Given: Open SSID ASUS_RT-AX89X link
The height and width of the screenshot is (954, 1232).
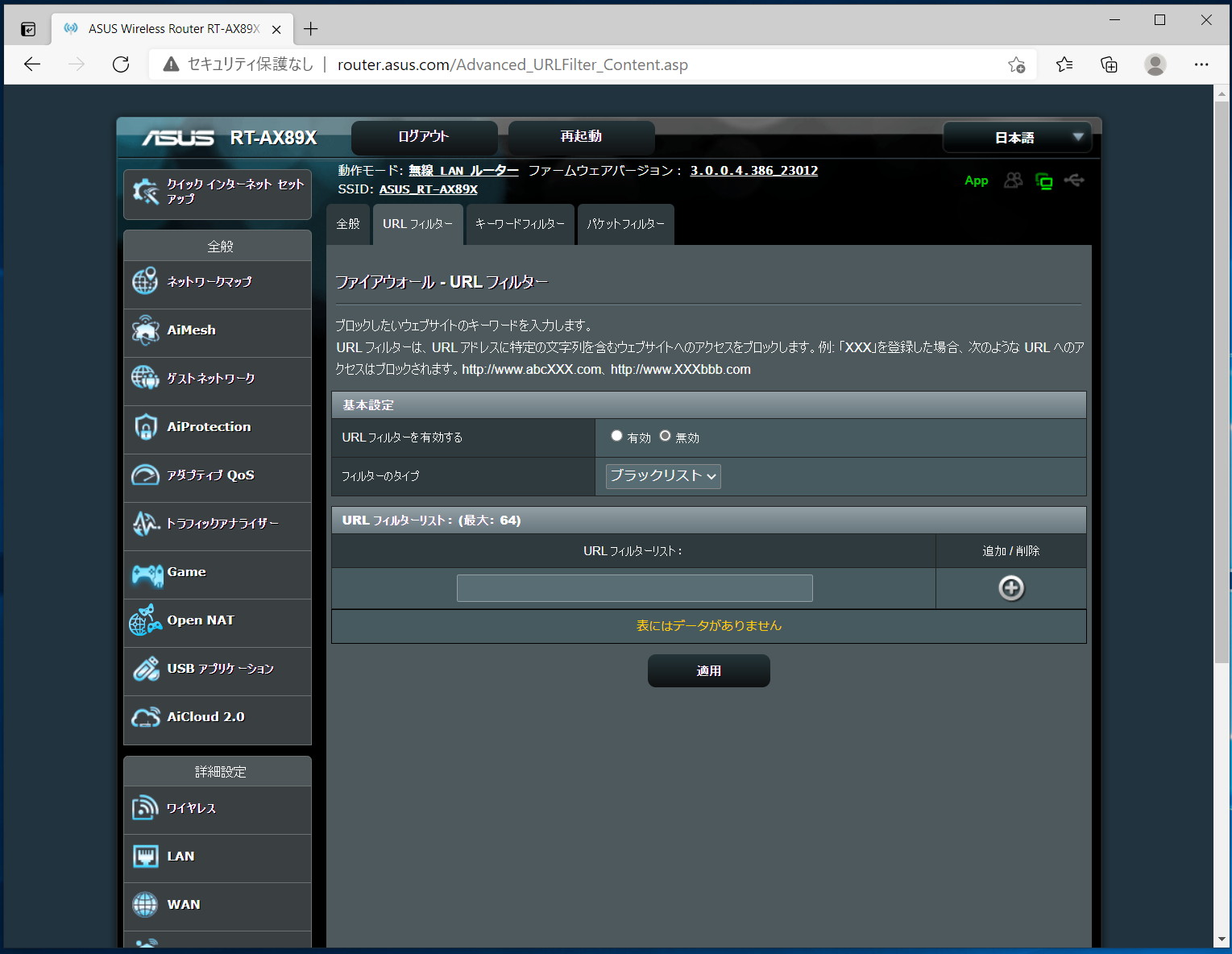Looking at the screenshot, I should [429, 189].
